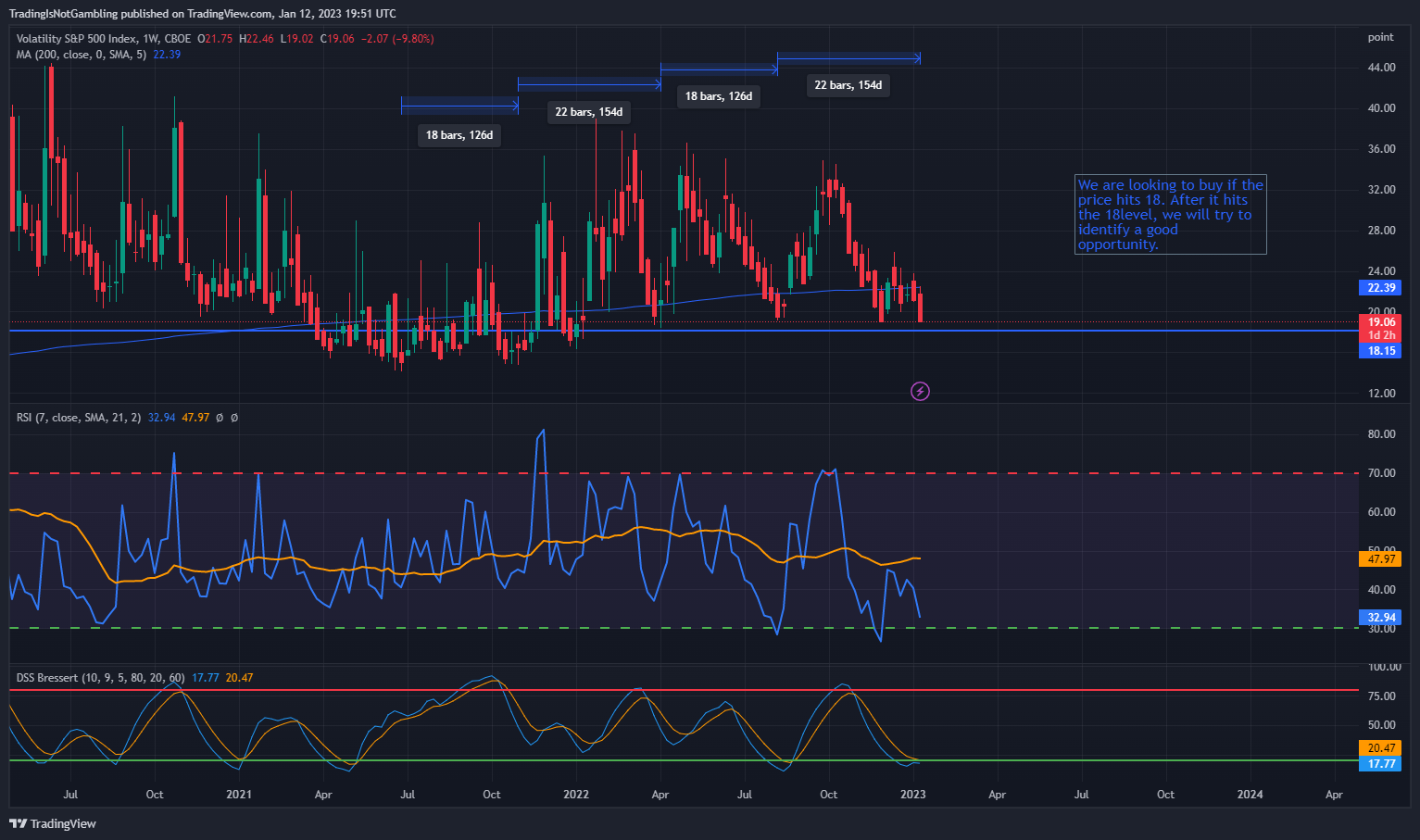Click the 2024 label on the time axis
Image resolution: width=1420 pixels, height=840 pixels.
[1250, 795]
